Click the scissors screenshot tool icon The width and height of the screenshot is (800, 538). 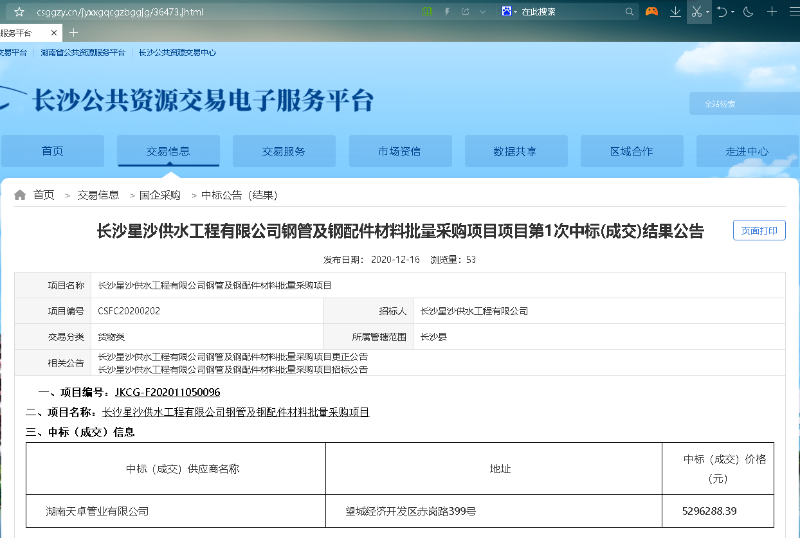[x=695, y=12]
